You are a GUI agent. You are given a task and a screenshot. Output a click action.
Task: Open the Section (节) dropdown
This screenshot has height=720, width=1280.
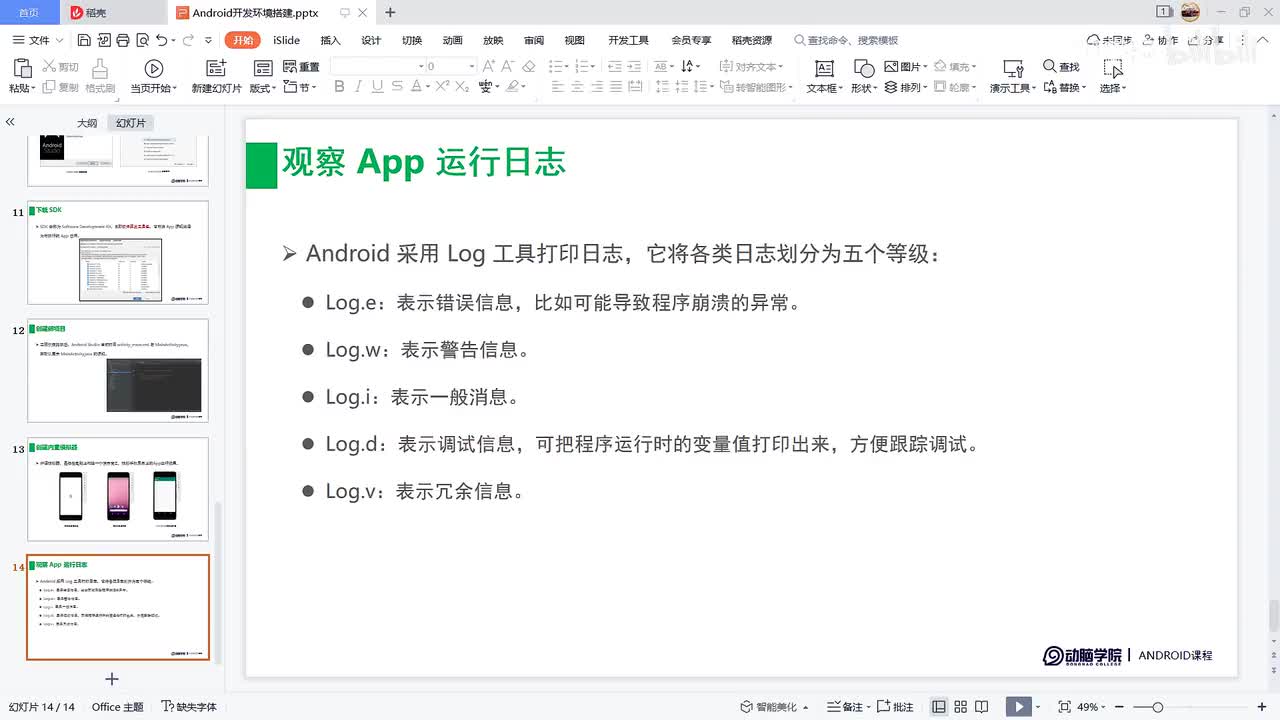click(301, 88)
